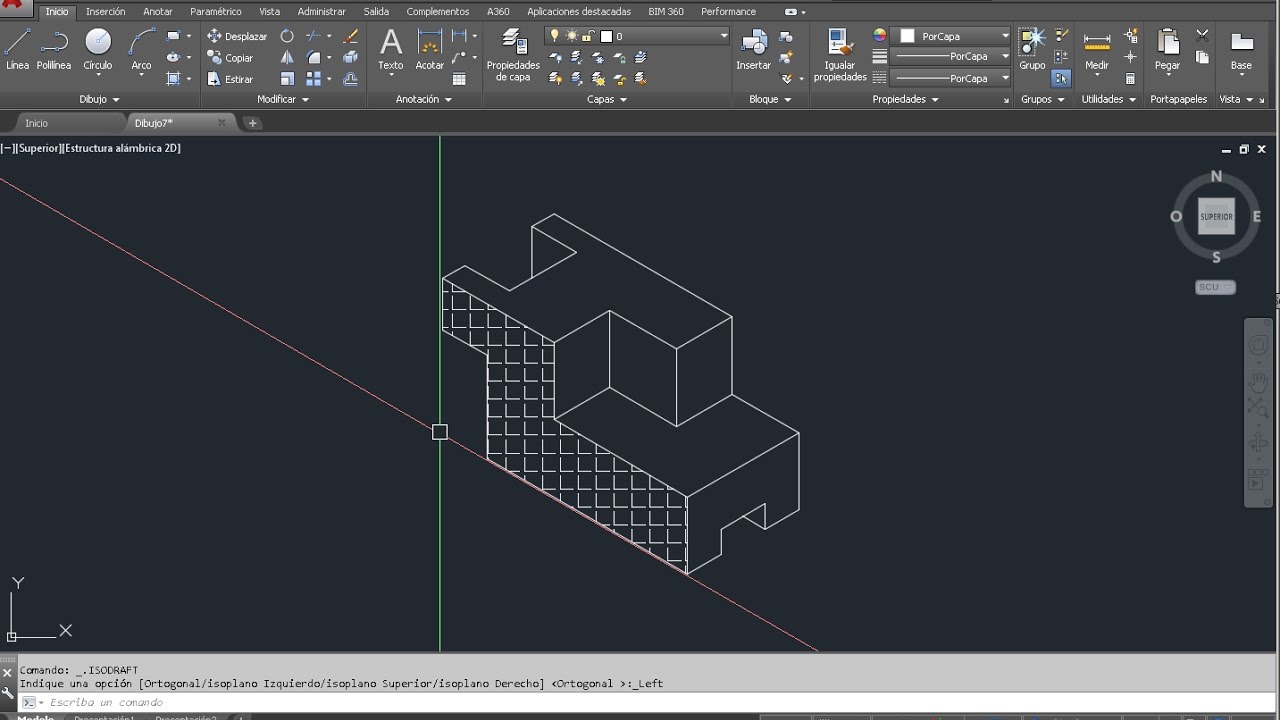The image size is (1280, 720).
Task: Click the Grupo tool
Action: pos(1032,50)
